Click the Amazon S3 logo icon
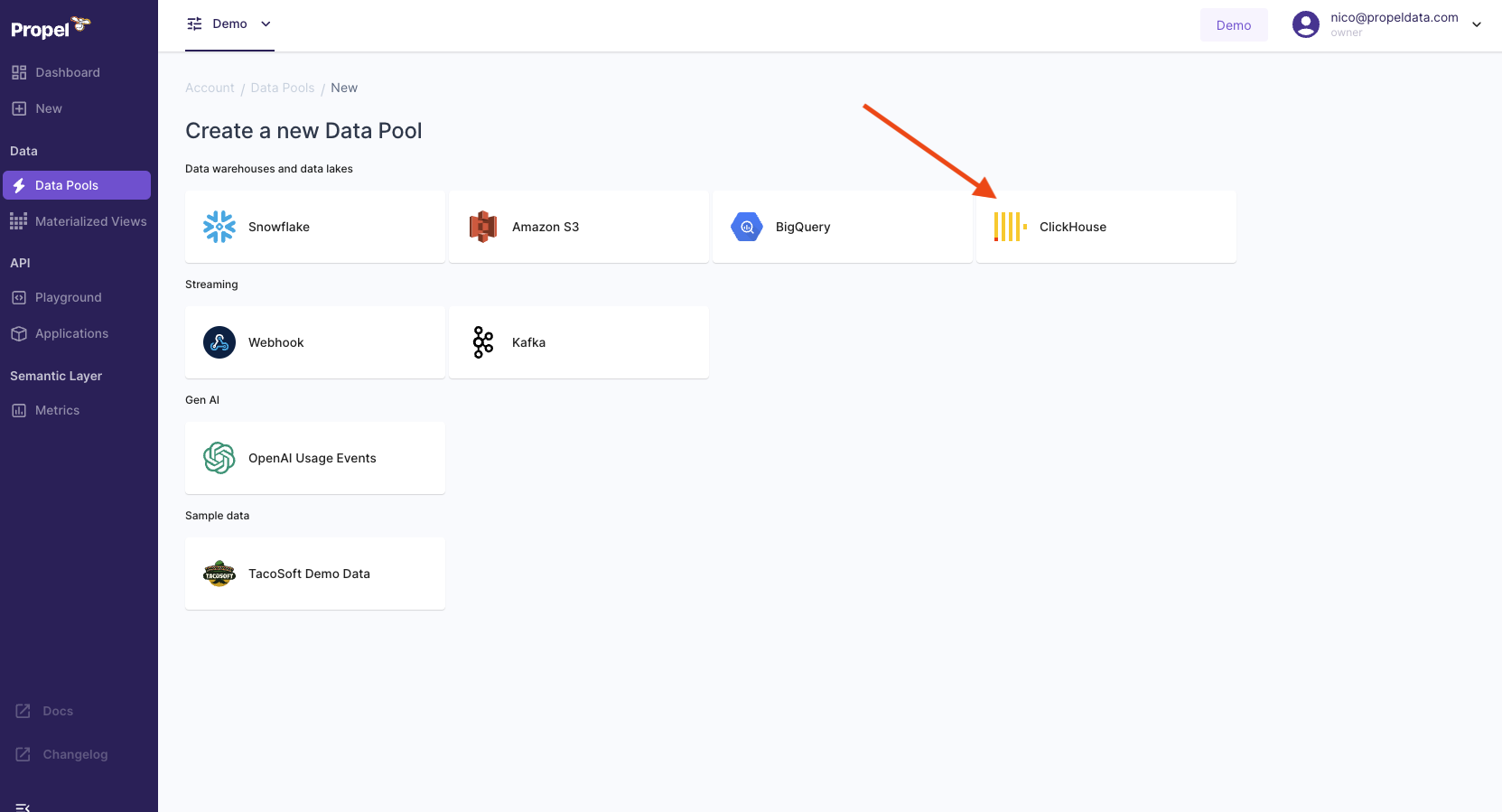The image size is (1502, 812). coord(483,227)
